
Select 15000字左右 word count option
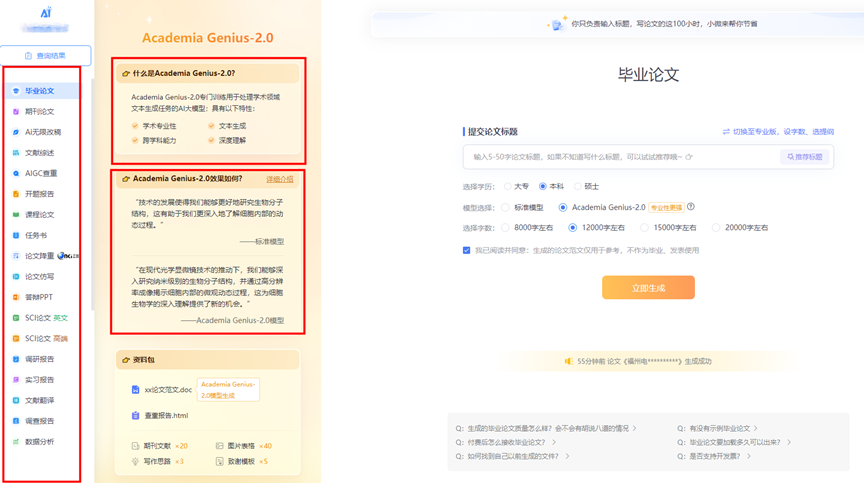pyautogui.click(x=644, y=227)
